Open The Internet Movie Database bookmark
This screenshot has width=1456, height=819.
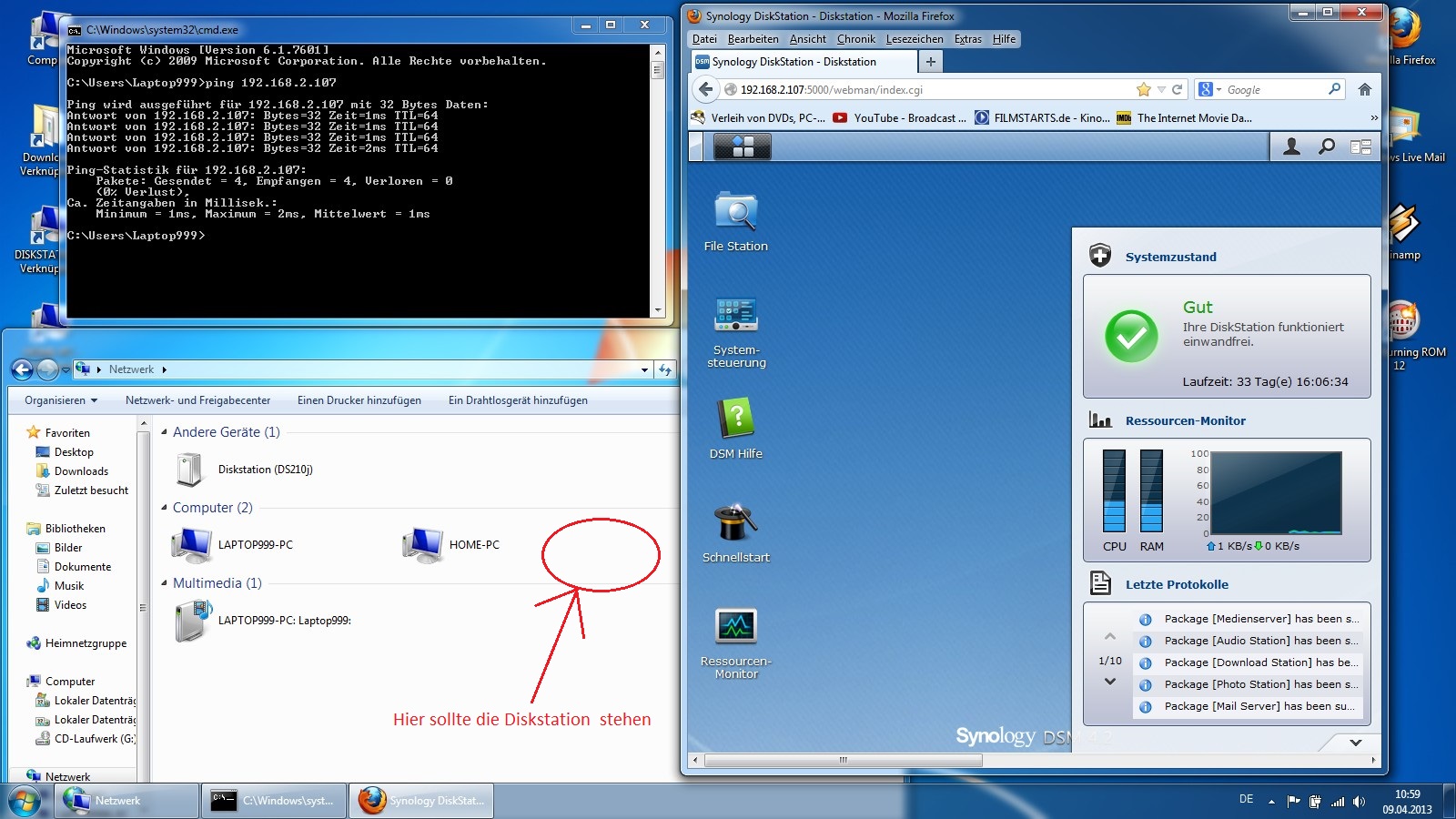point(1184,117)
